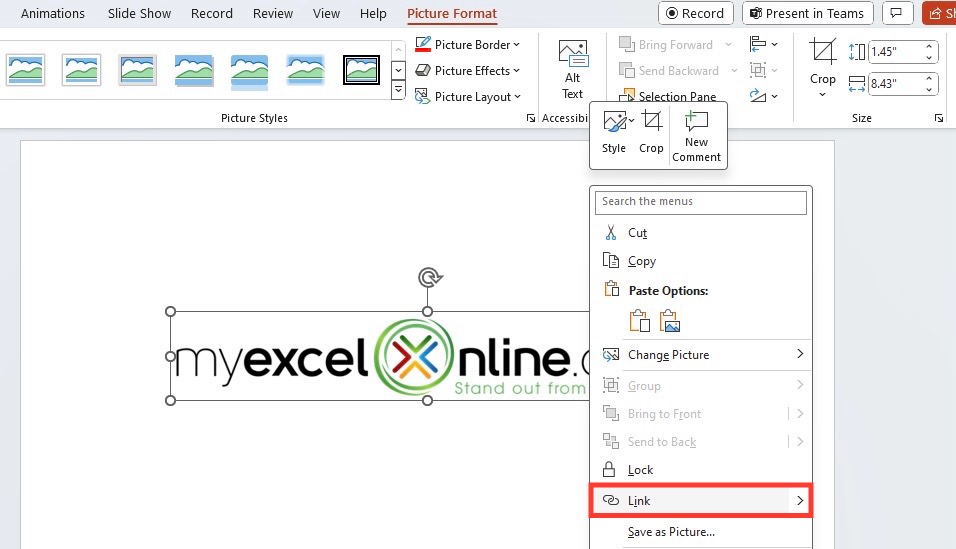956x549 pixels.
Task: Go to the Review tab
Action: coord(273,13)
